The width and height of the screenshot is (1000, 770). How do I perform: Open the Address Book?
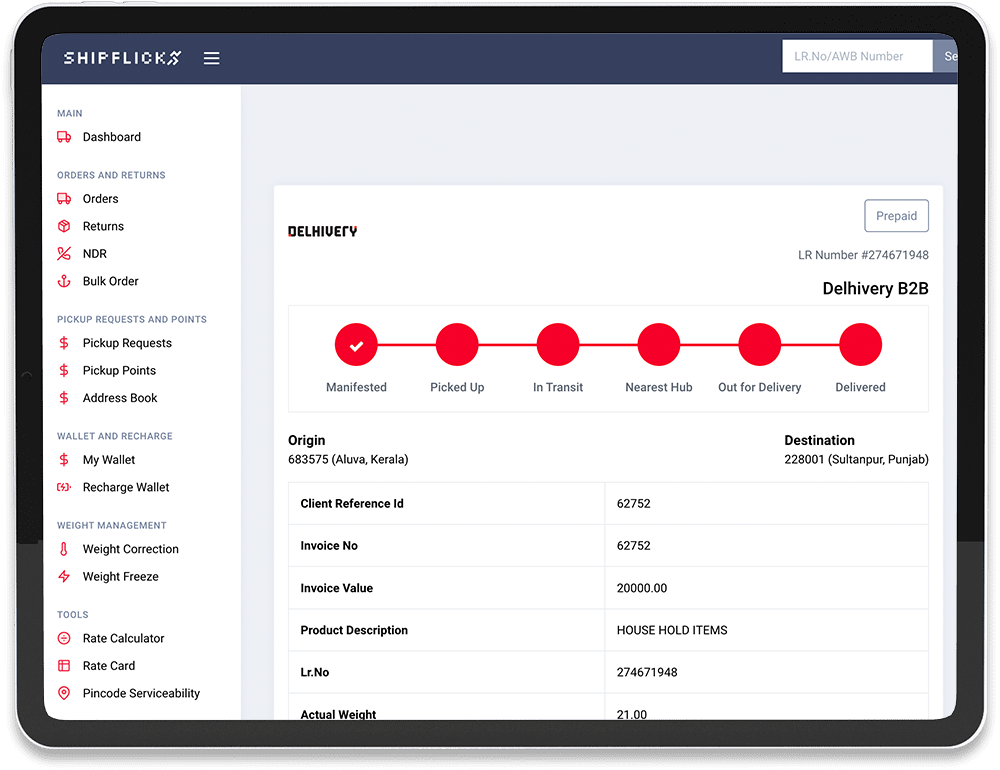pos(120,397)
